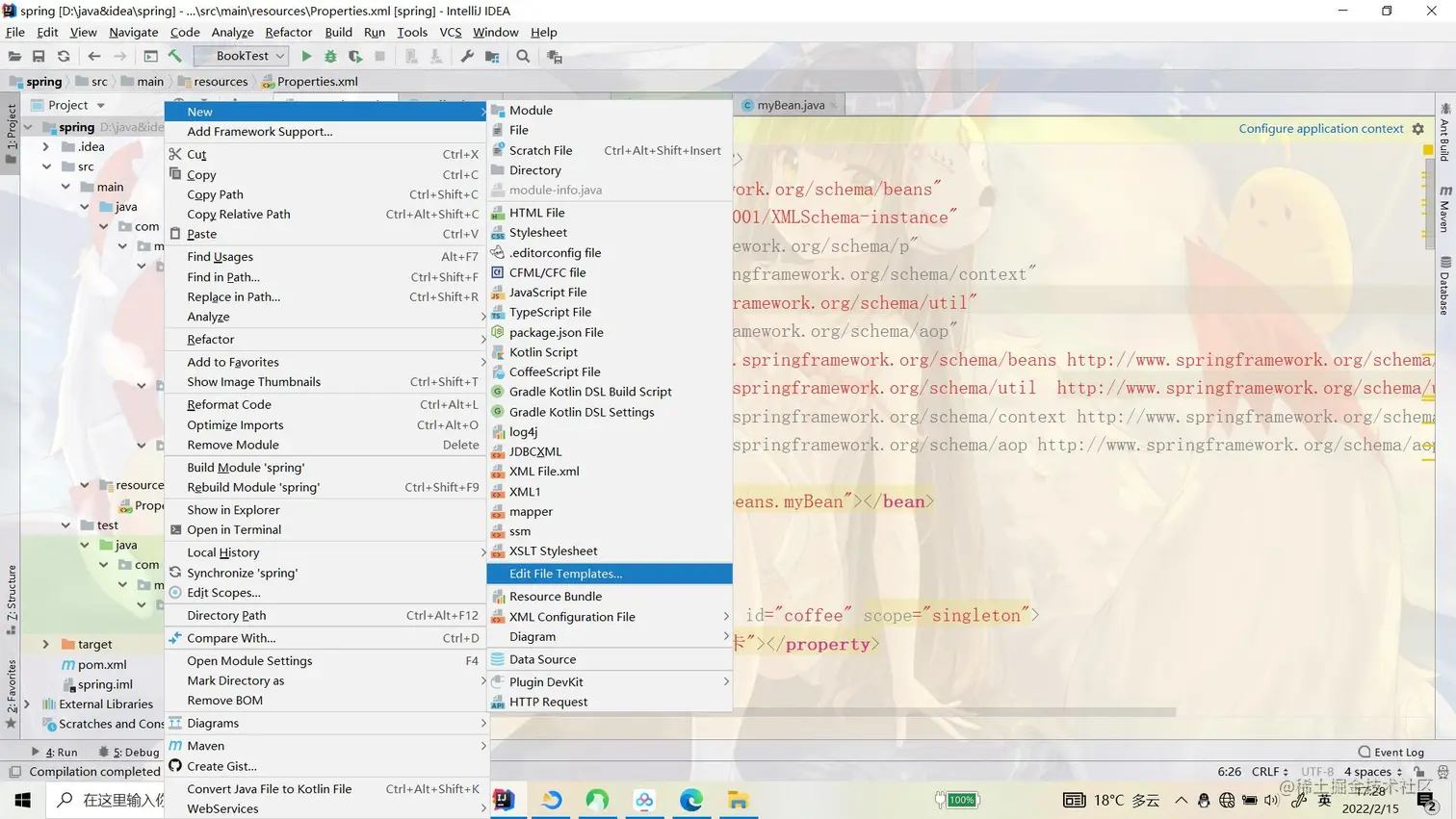The width and height of the screenshot is (1456, 819).
Task: Choose Find Usages menu entry
Action: tap(326, 257)
